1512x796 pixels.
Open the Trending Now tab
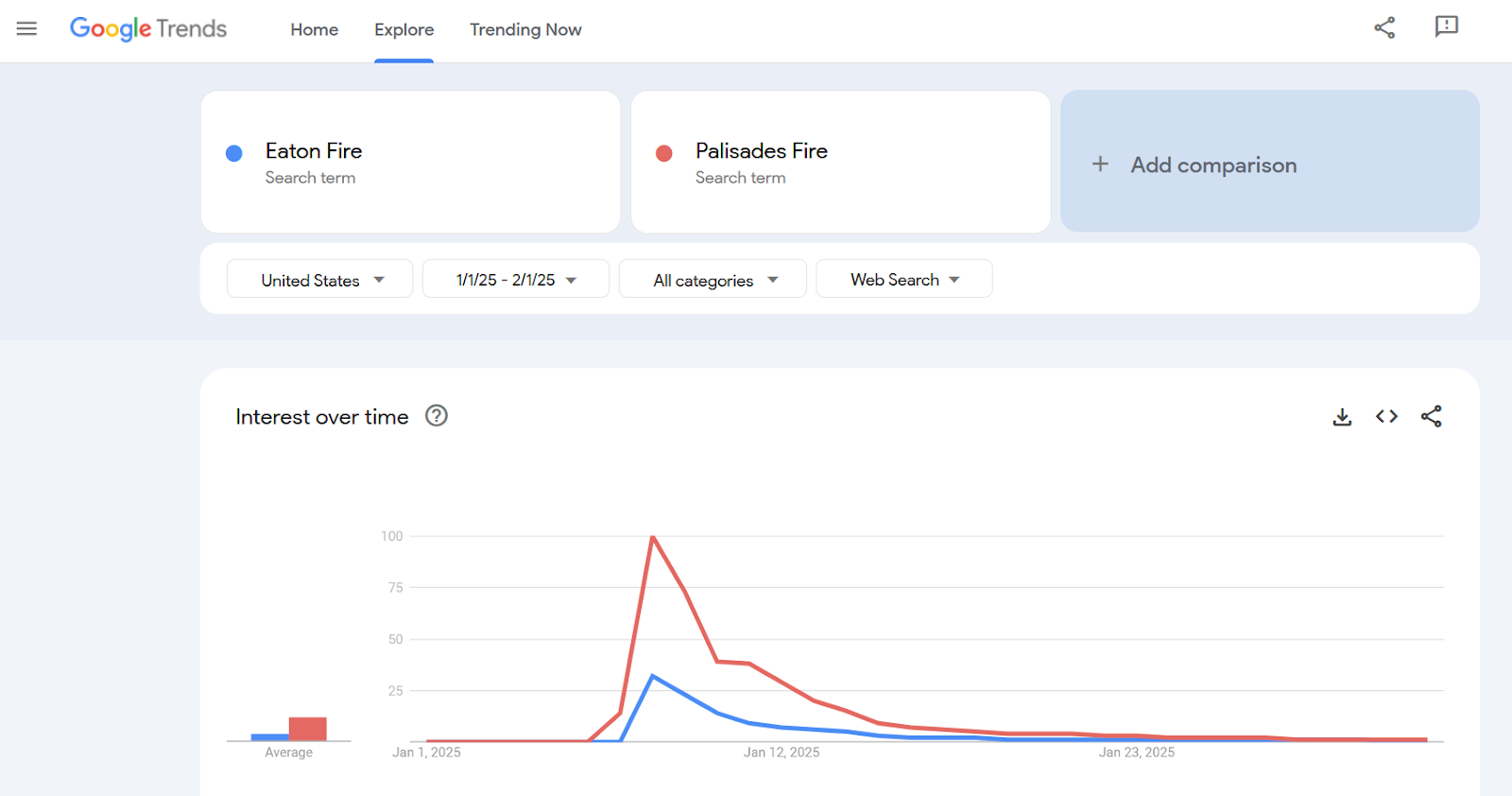coord(525,29)
